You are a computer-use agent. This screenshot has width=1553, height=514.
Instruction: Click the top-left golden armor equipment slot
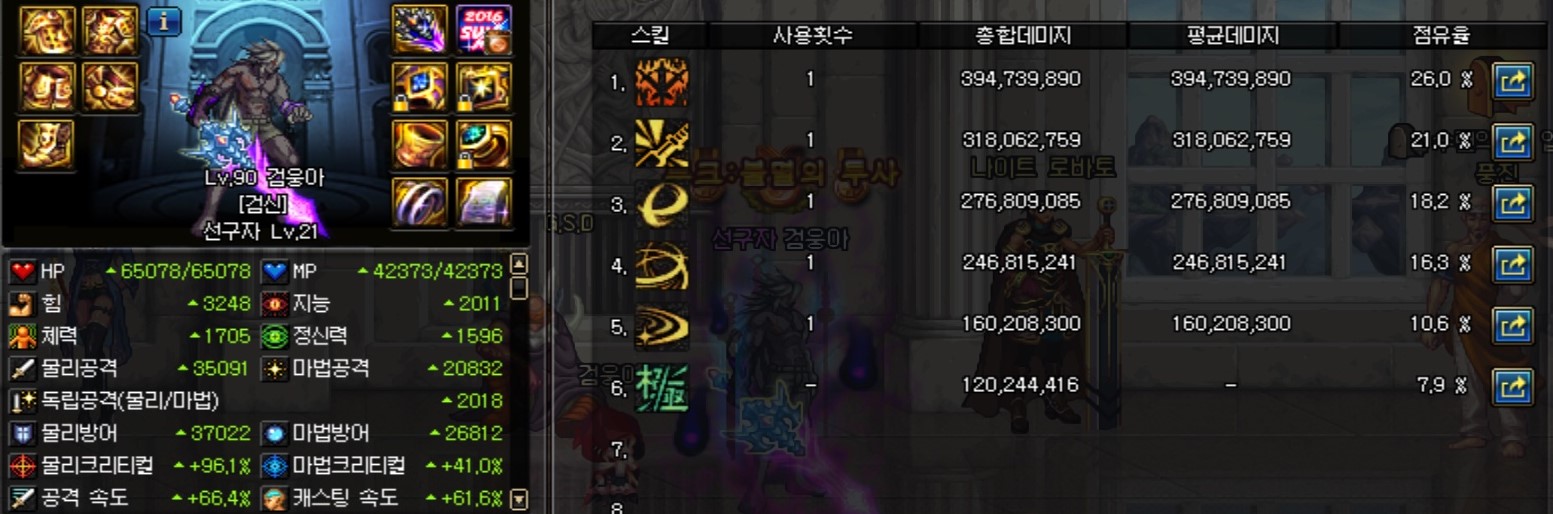click(x=46, y=29)
